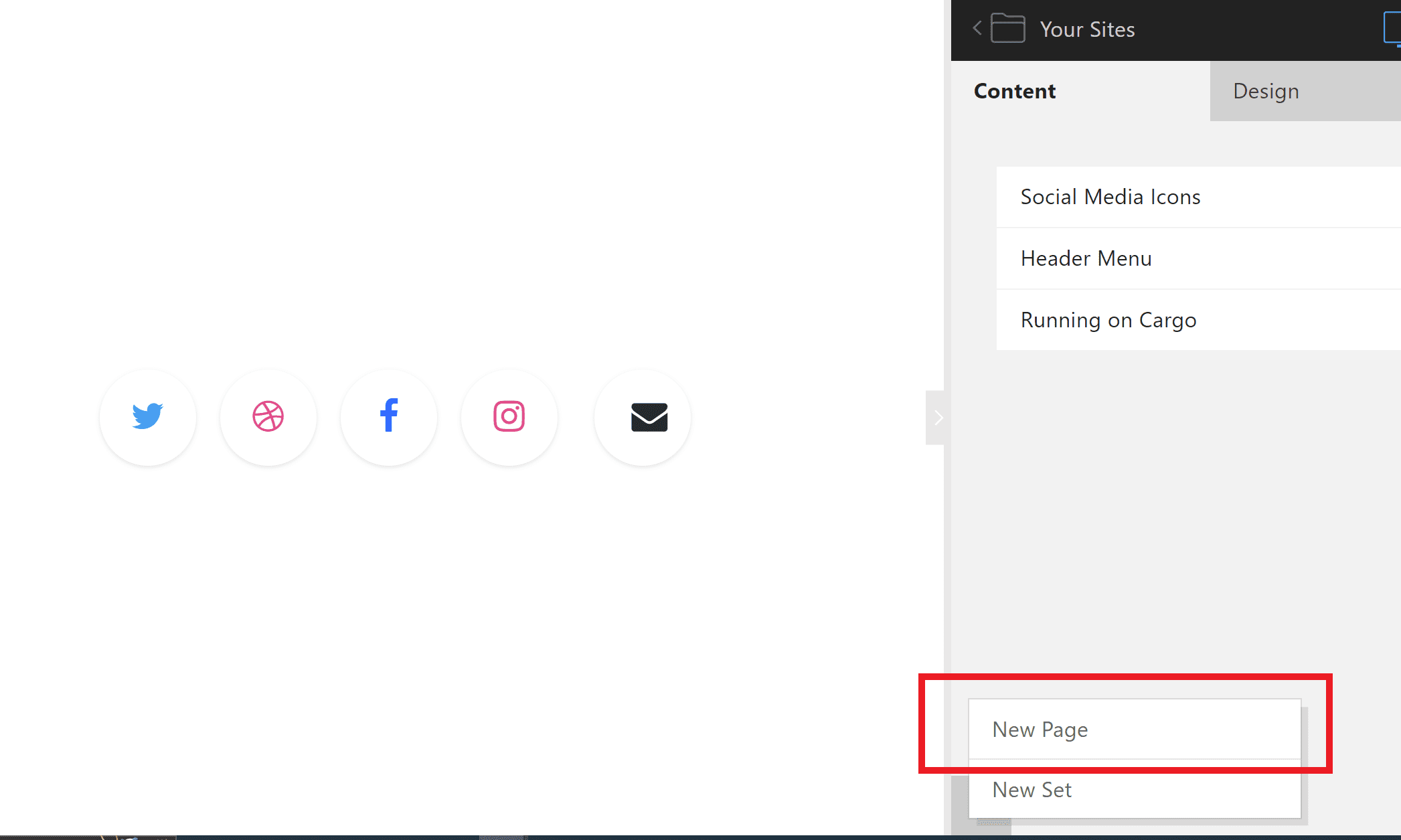1401x840 pixels.
Task: Click the blue desktop preview icon
Action: (1392, 29)
